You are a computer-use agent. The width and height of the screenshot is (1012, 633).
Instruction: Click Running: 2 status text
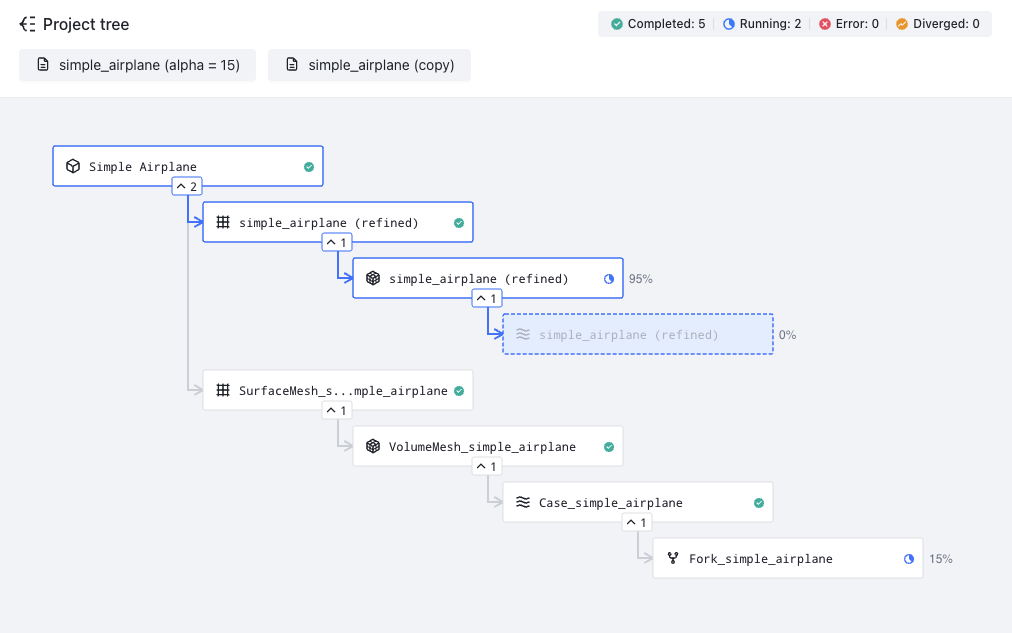click(x=770, y=24)
